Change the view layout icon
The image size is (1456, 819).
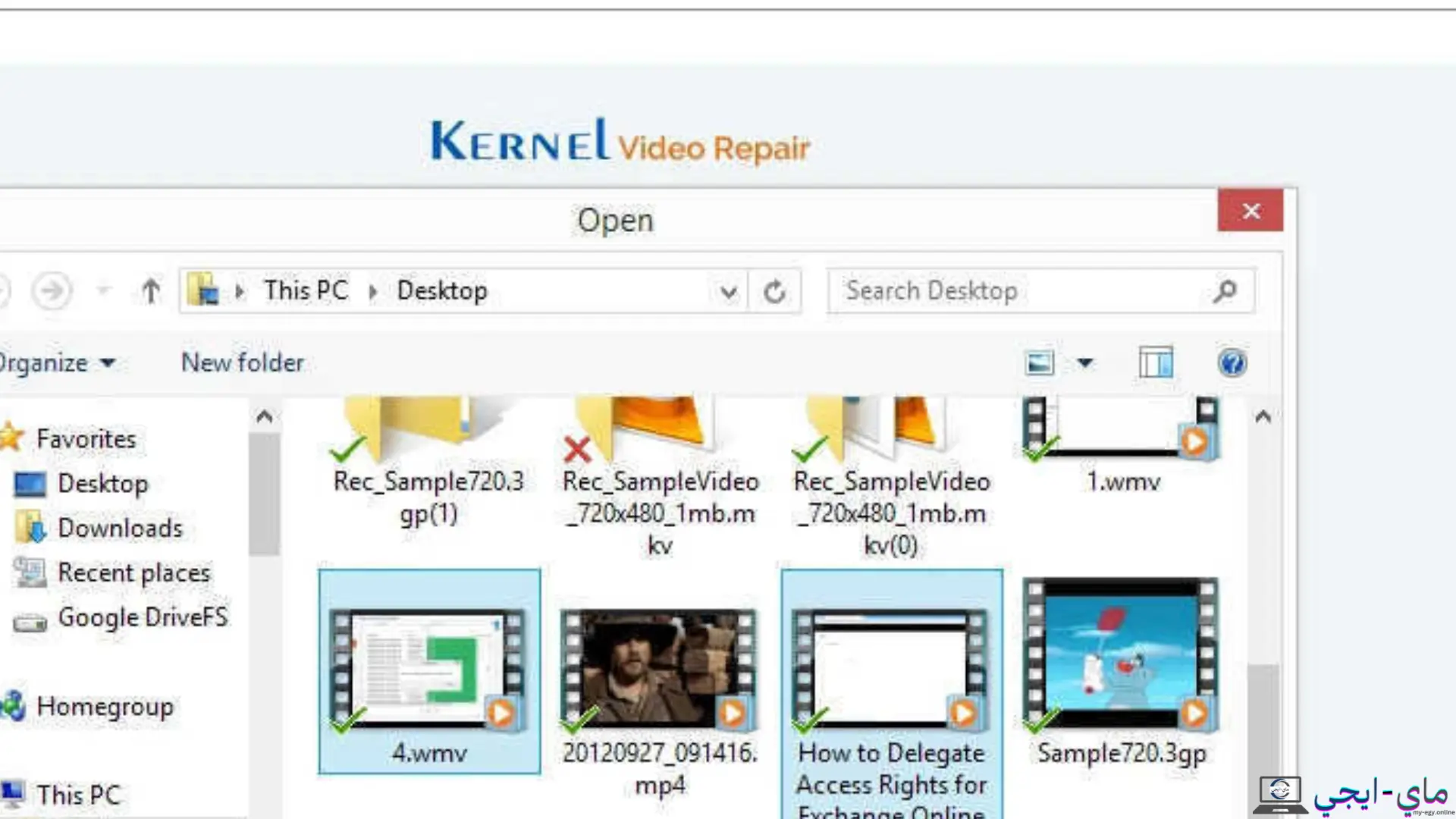tap(1040, 363)
